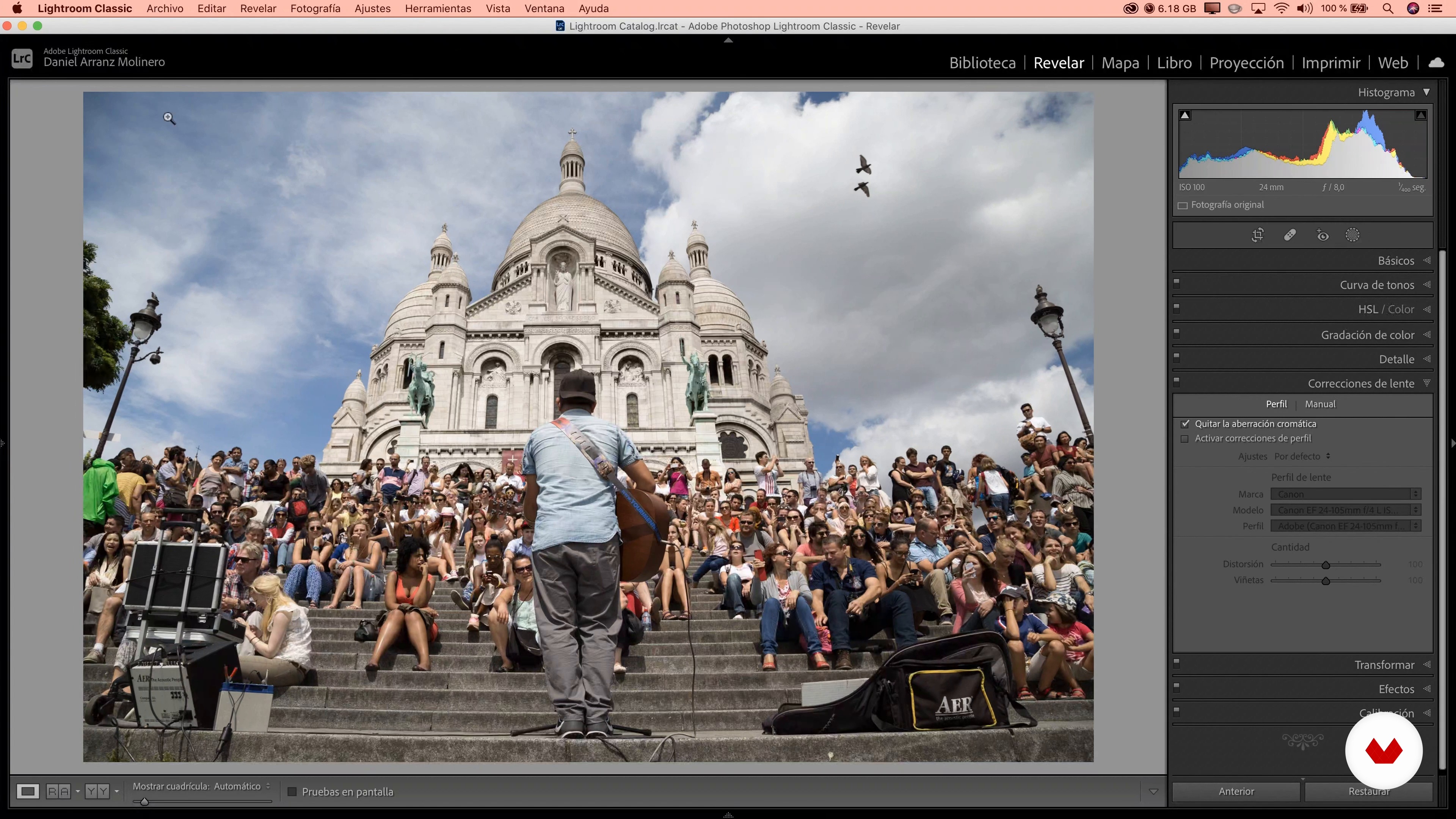Switch to the Biblioteca module

tap(982, 63)
